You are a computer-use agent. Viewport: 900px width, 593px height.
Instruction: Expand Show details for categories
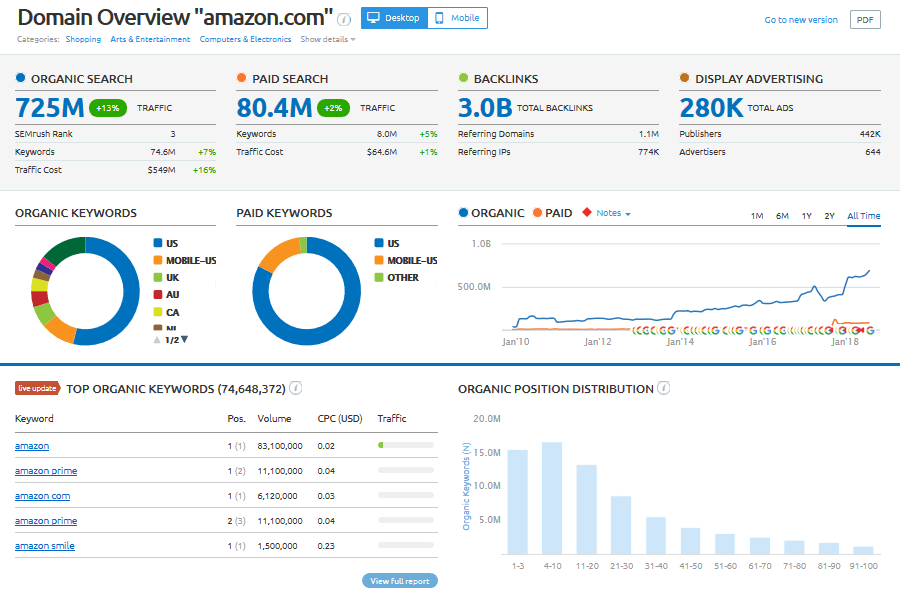click(x=328, y=39)
